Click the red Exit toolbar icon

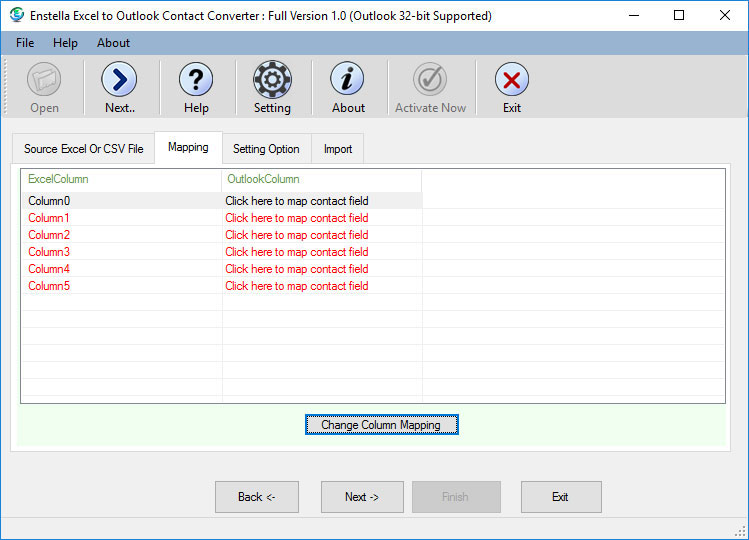tap(512, 80)
